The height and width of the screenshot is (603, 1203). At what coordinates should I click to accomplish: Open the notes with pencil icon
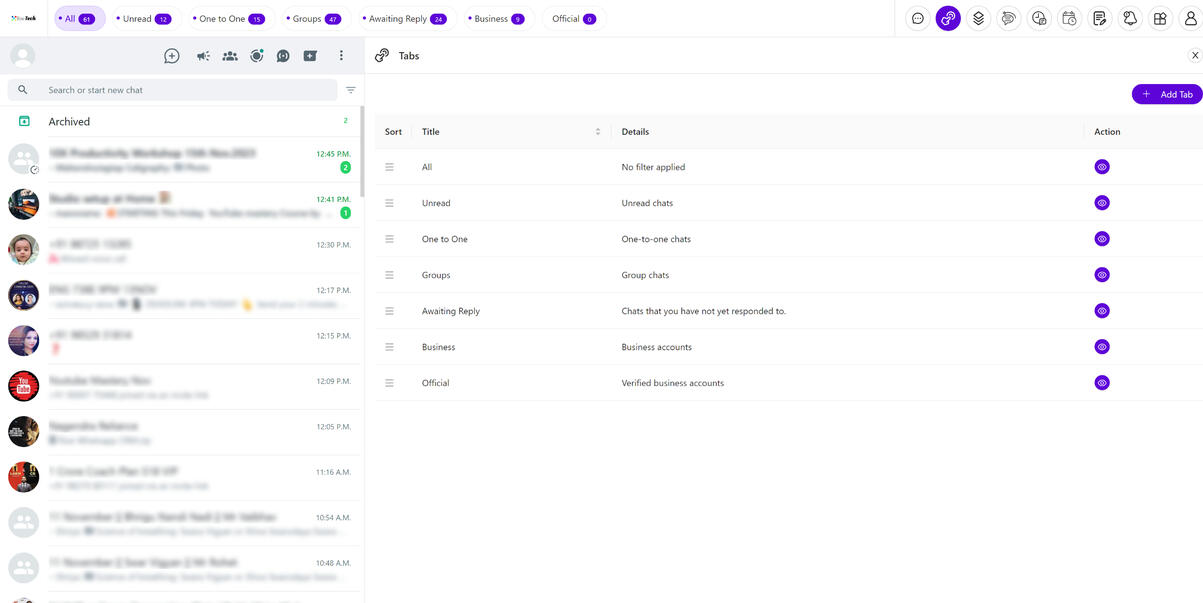[x=1100, y=18]
